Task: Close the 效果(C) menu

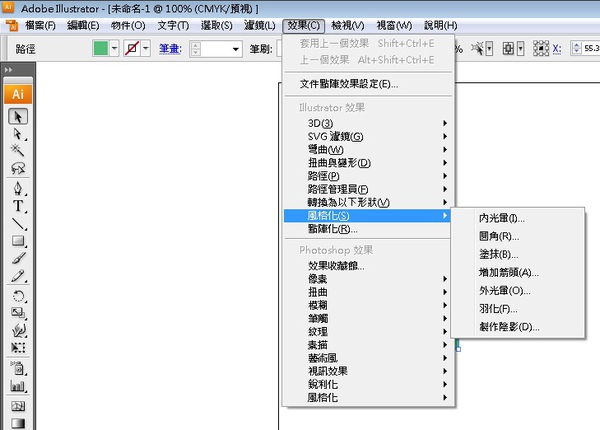Action: (x=303, y=26)
